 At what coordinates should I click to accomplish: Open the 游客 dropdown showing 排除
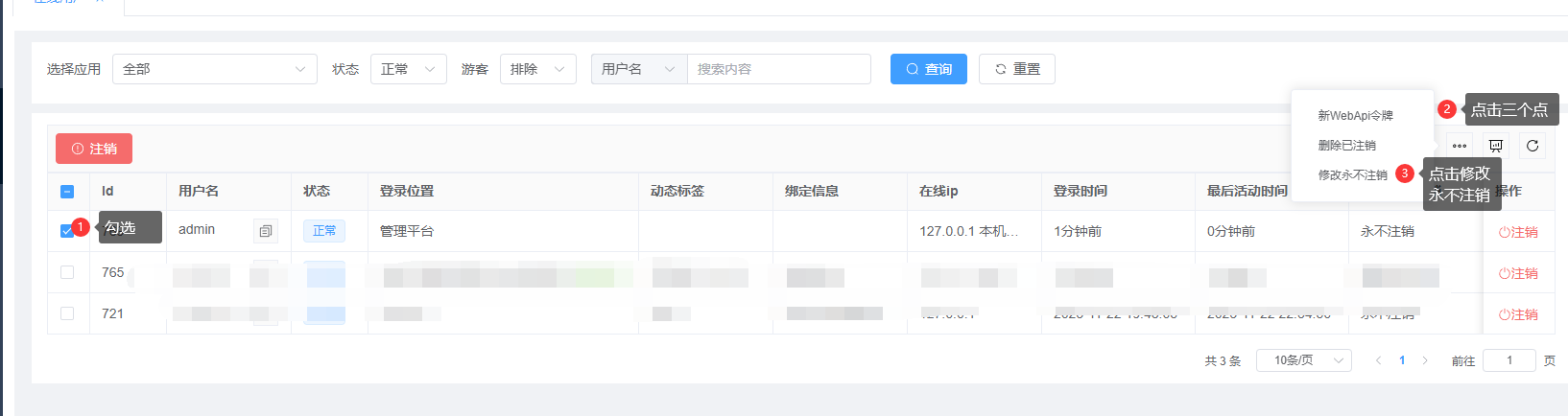pyautogui.click(x=537, y=69)
